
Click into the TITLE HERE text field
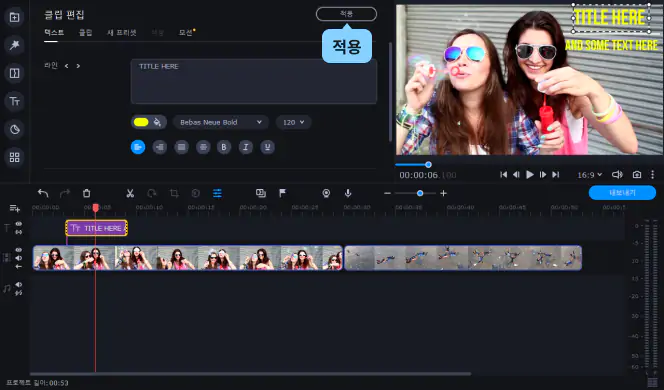(254, 81)
